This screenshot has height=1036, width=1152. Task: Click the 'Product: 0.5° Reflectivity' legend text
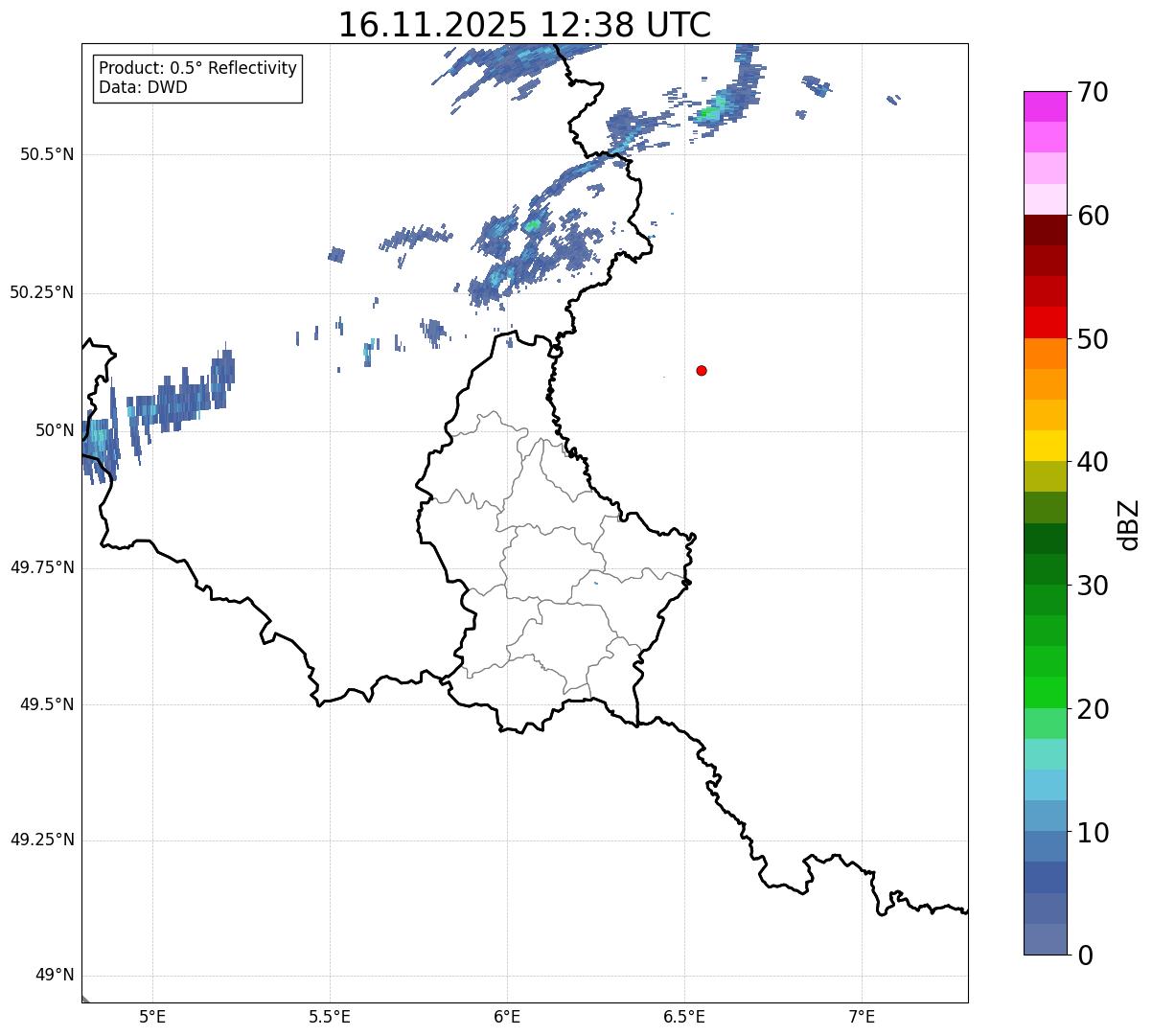[197, 69]
